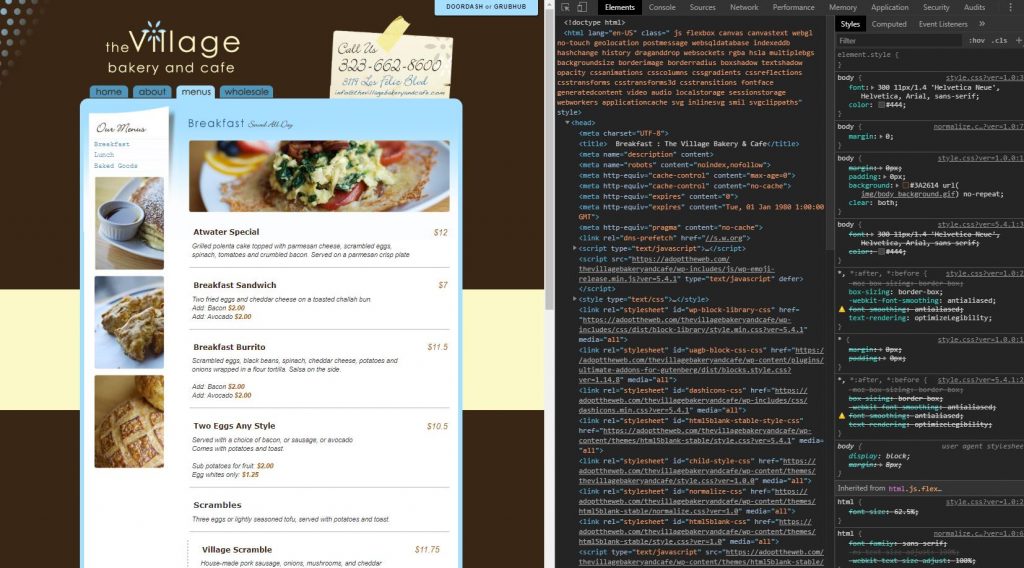The image size is (1024, 568).
Task: Click the lattice pie photo thumbnail
Action: pyautogui.click(x=129, y=422)
